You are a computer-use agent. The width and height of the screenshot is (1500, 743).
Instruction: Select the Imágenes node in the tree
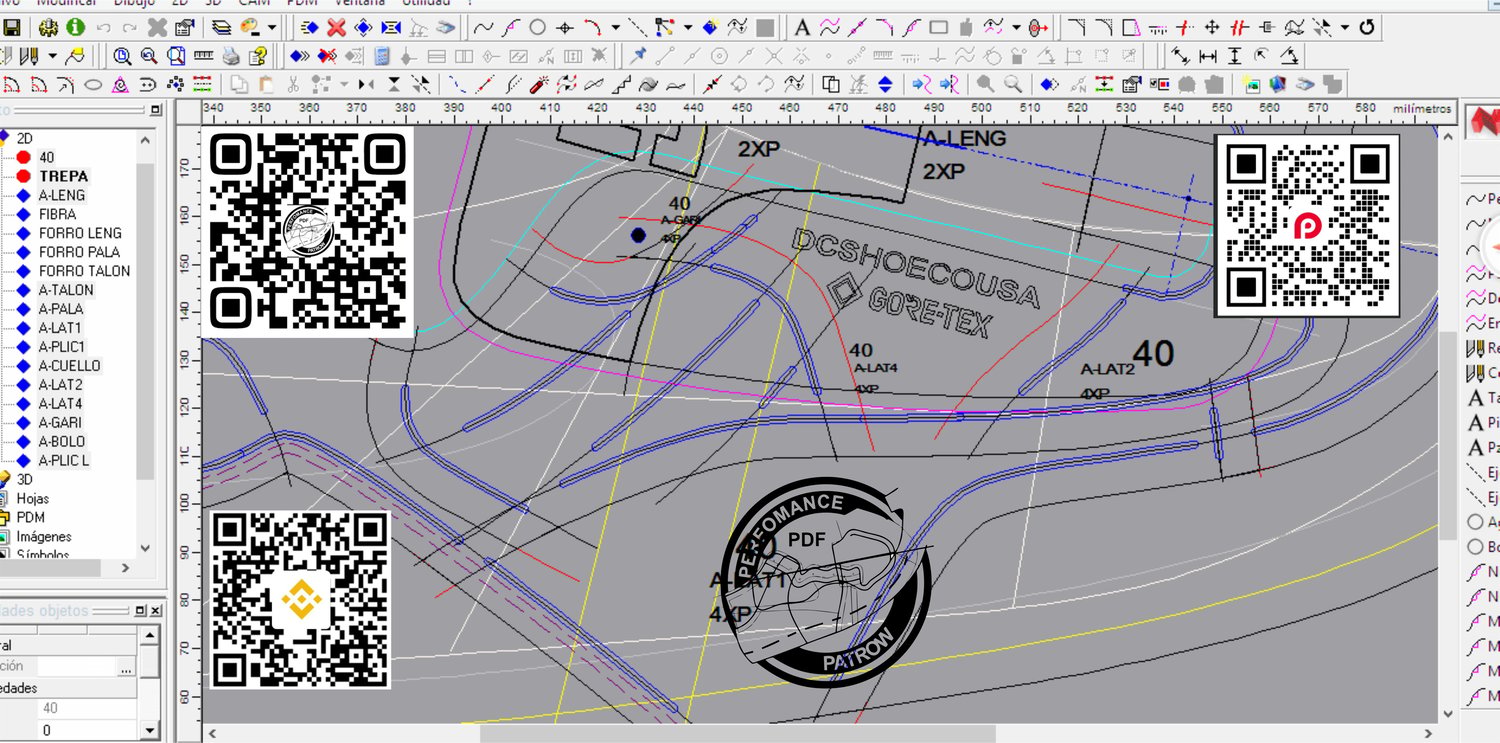(x=44, y=537)
